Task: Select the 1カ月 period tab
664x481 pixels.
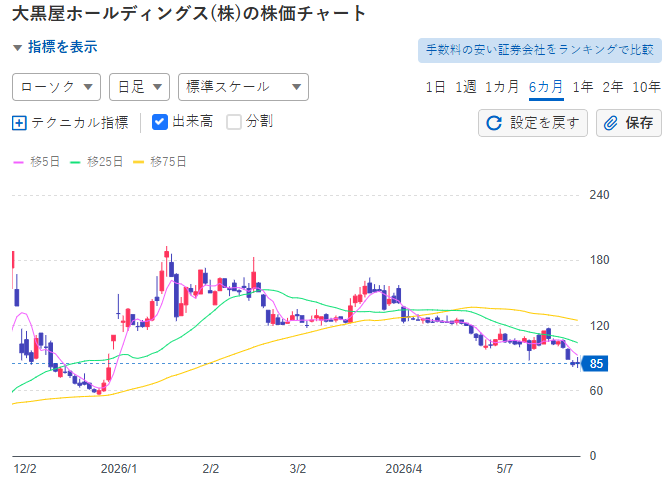Action: [502, 87]
